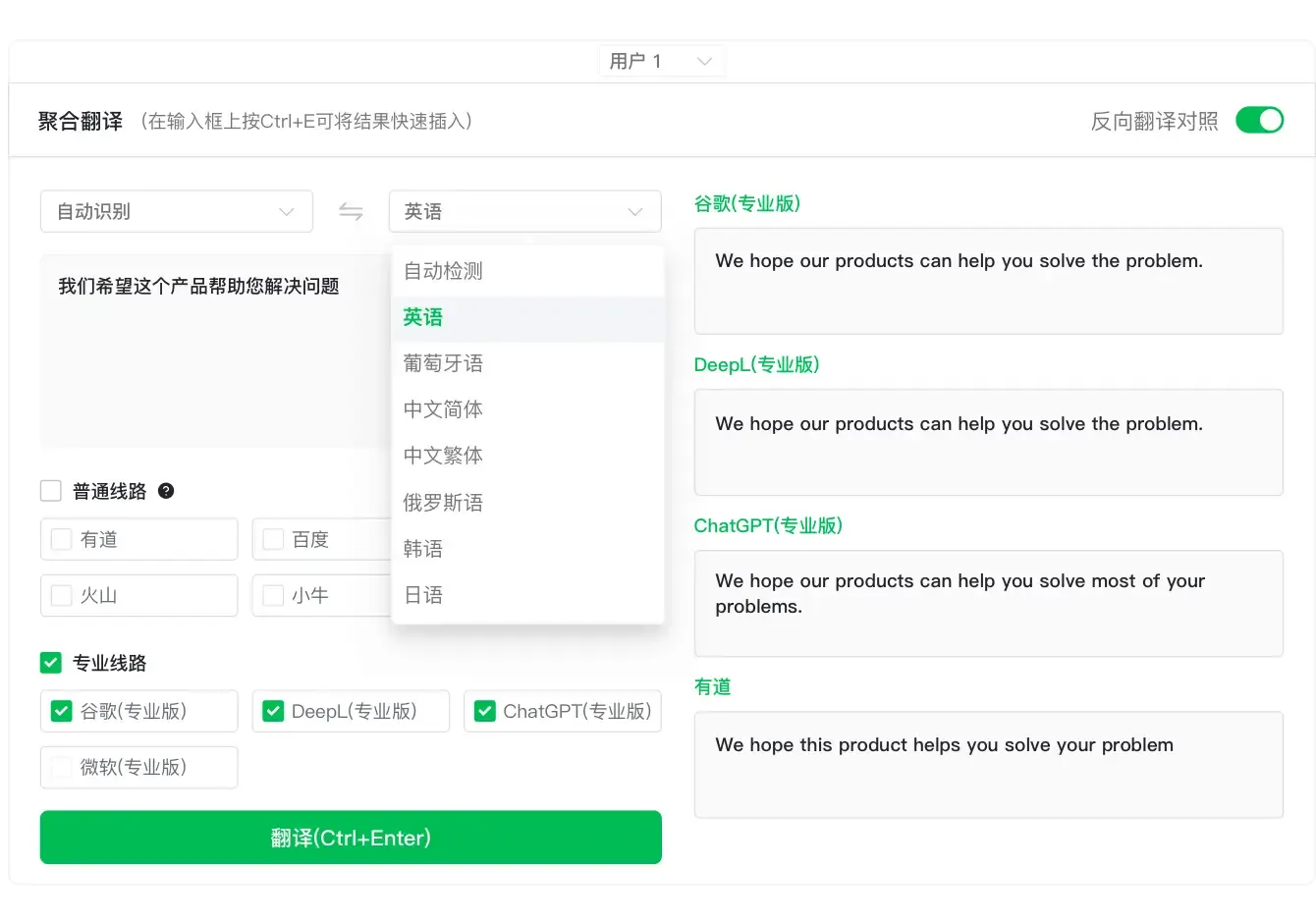Click the green 翻译(Ctrl+Enter) button
Screen dimensions: 1316x923
tap(351, 838)
